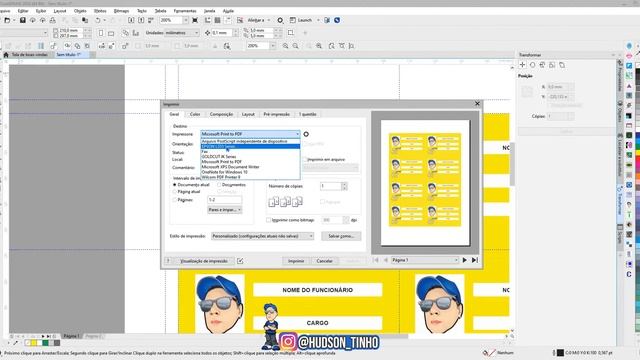This screenshot has width=640, height=360.
Task: Open the Janela menu
Action: pos(209,11)
